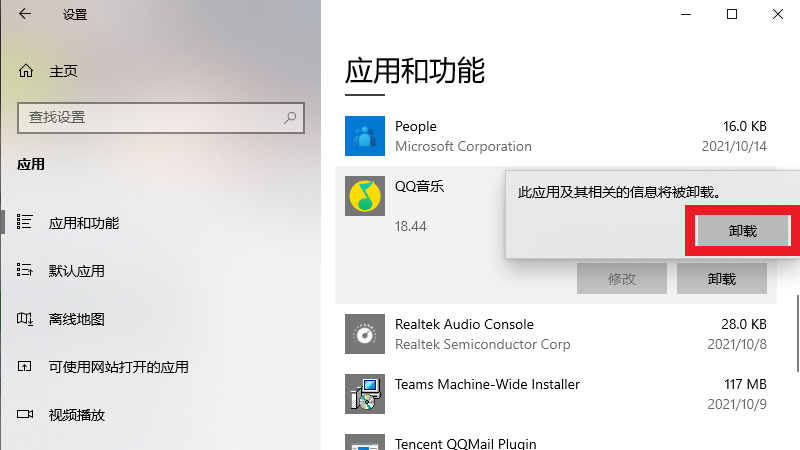Click the 离线地图 map icon
Image resolution: width=800 pixels, height=450 pixels.
(26, 319)
